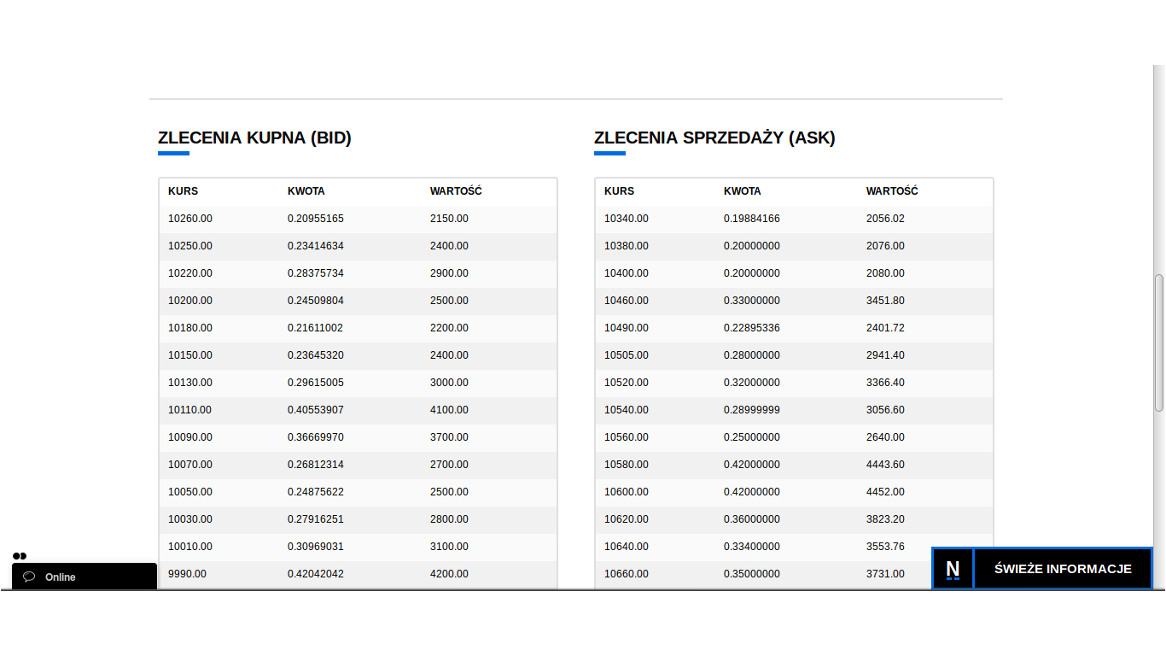Select bid rate 10110.00

pyautogui.click(x=190, y=410)
